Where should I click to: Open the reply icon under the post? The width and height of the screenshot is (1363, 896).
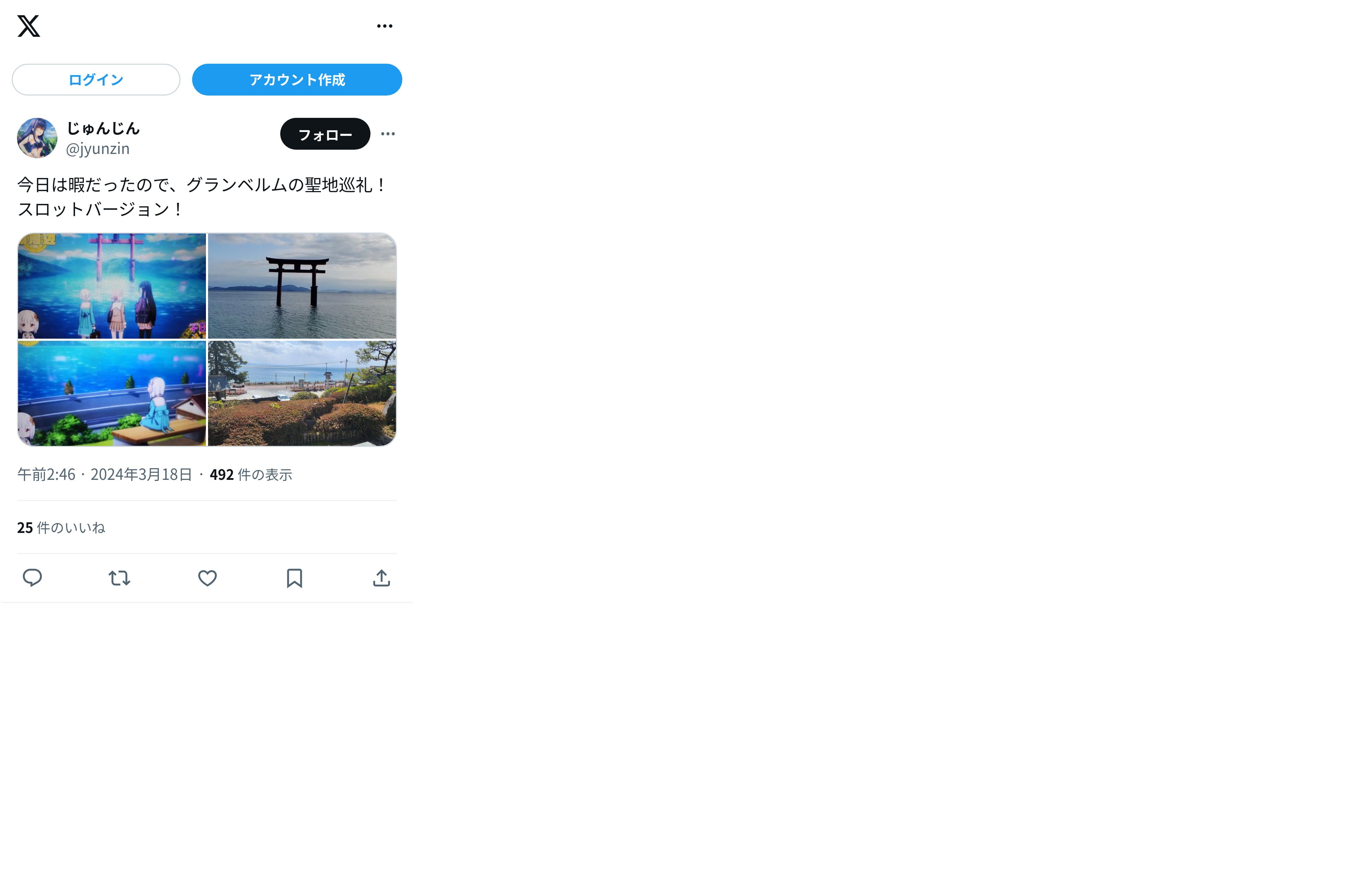32,578
